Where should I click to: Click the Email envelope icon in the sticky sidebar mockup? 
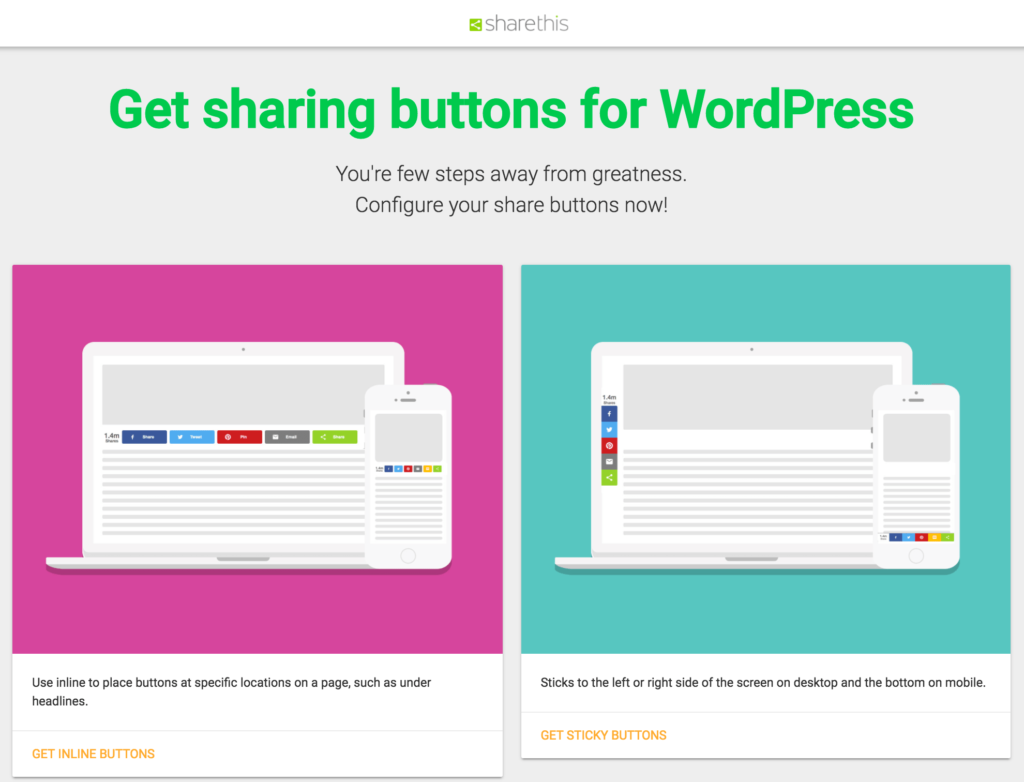[609, 461]
